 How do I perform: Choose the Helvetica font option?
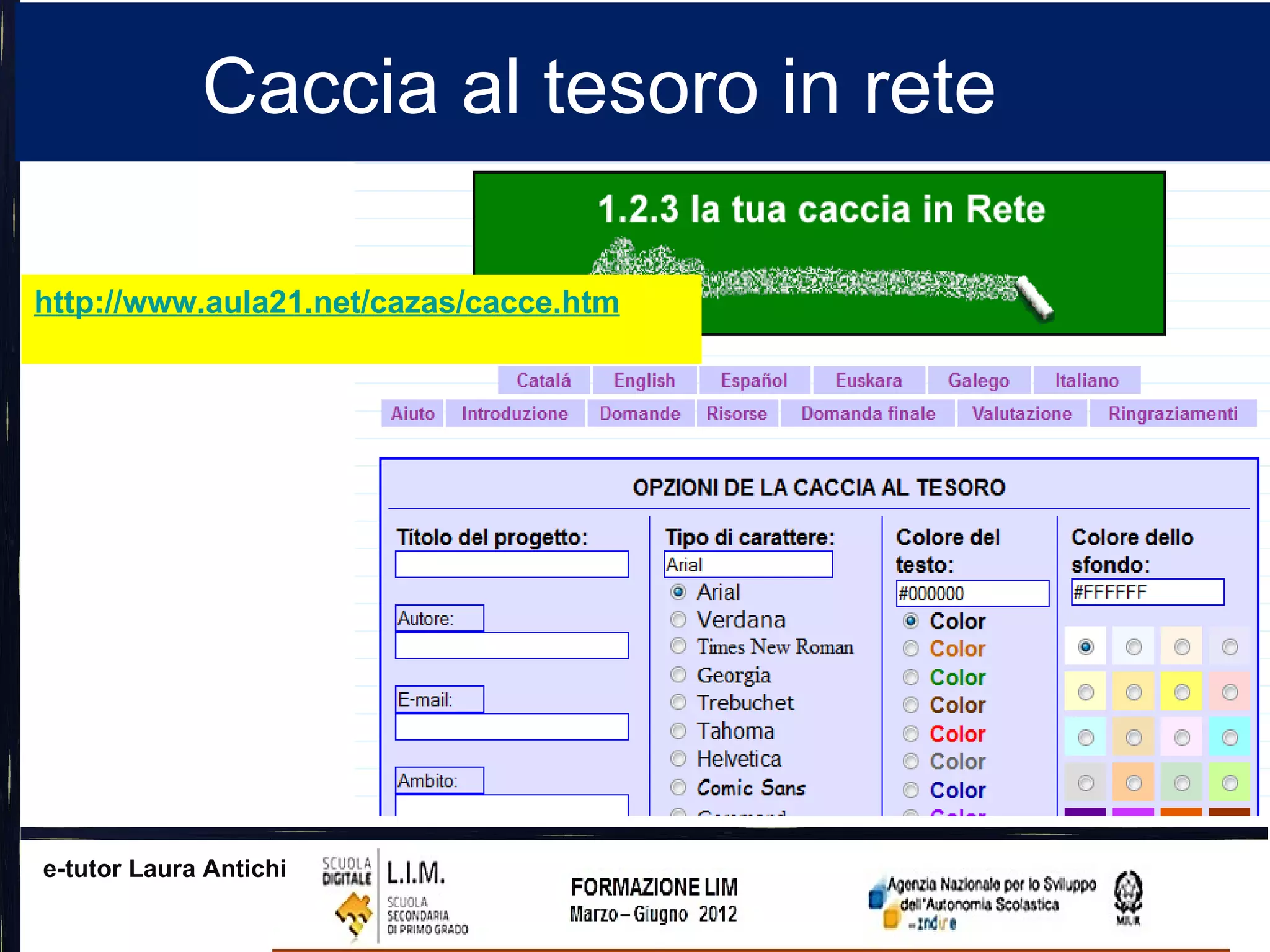678,759
